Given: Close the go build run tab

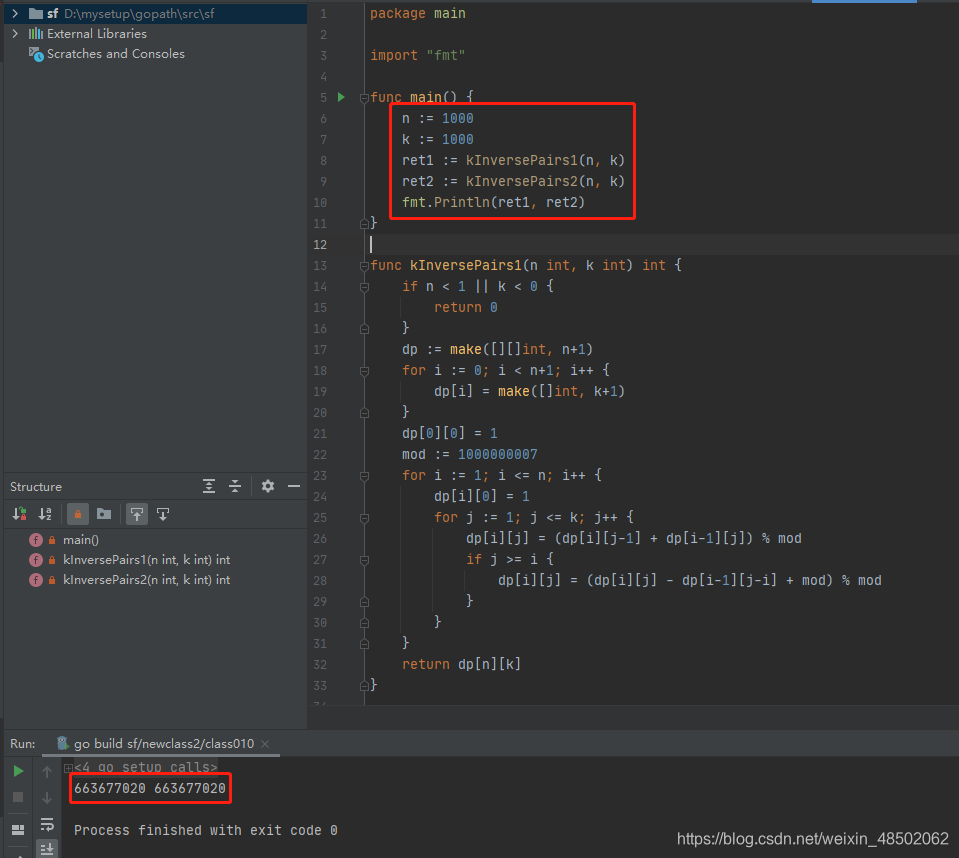Looking at the screenshot, I should [x=265, y=744].
